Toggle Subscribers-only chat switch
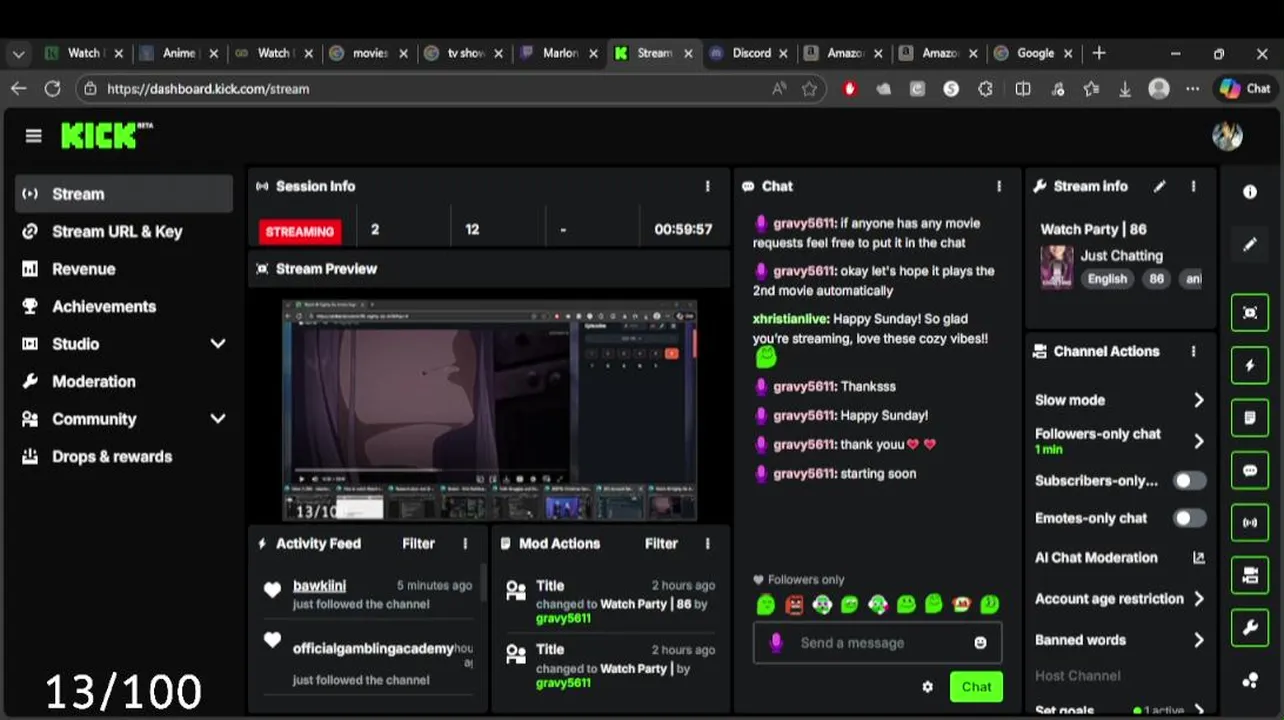1284x720 pixels. click(1189, 481)
